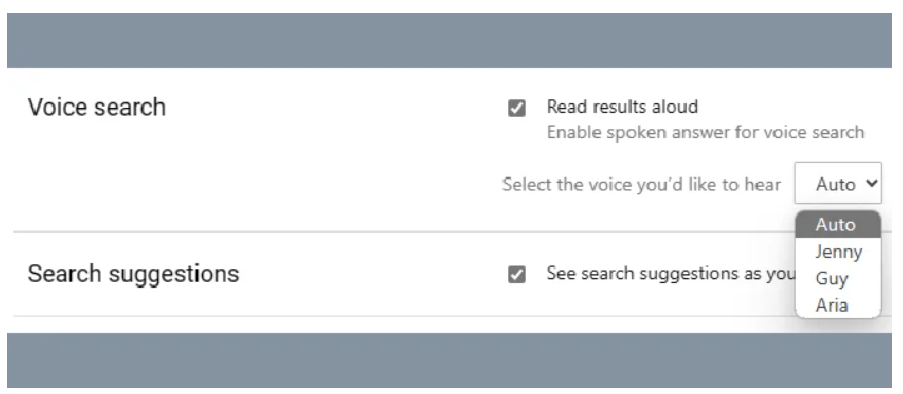Viewport: 903px width, 394px height.
Task: Click the Voice search section heading
Action: [x=97, y=107]
